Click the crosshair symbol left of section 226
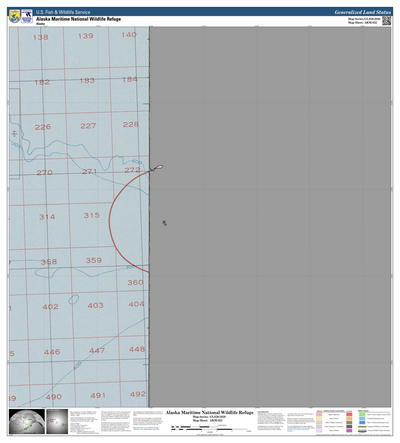400x443 pixels. 14,134
